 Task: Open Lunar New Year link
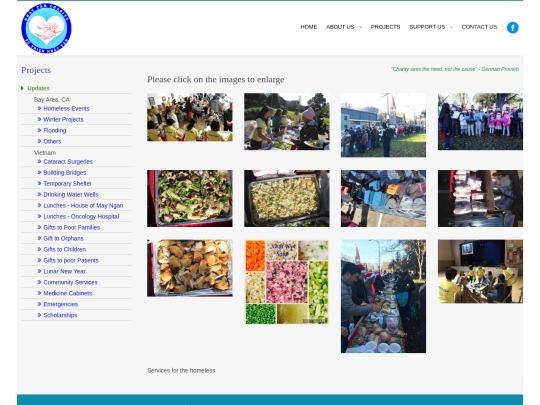[x=64, y=271]
